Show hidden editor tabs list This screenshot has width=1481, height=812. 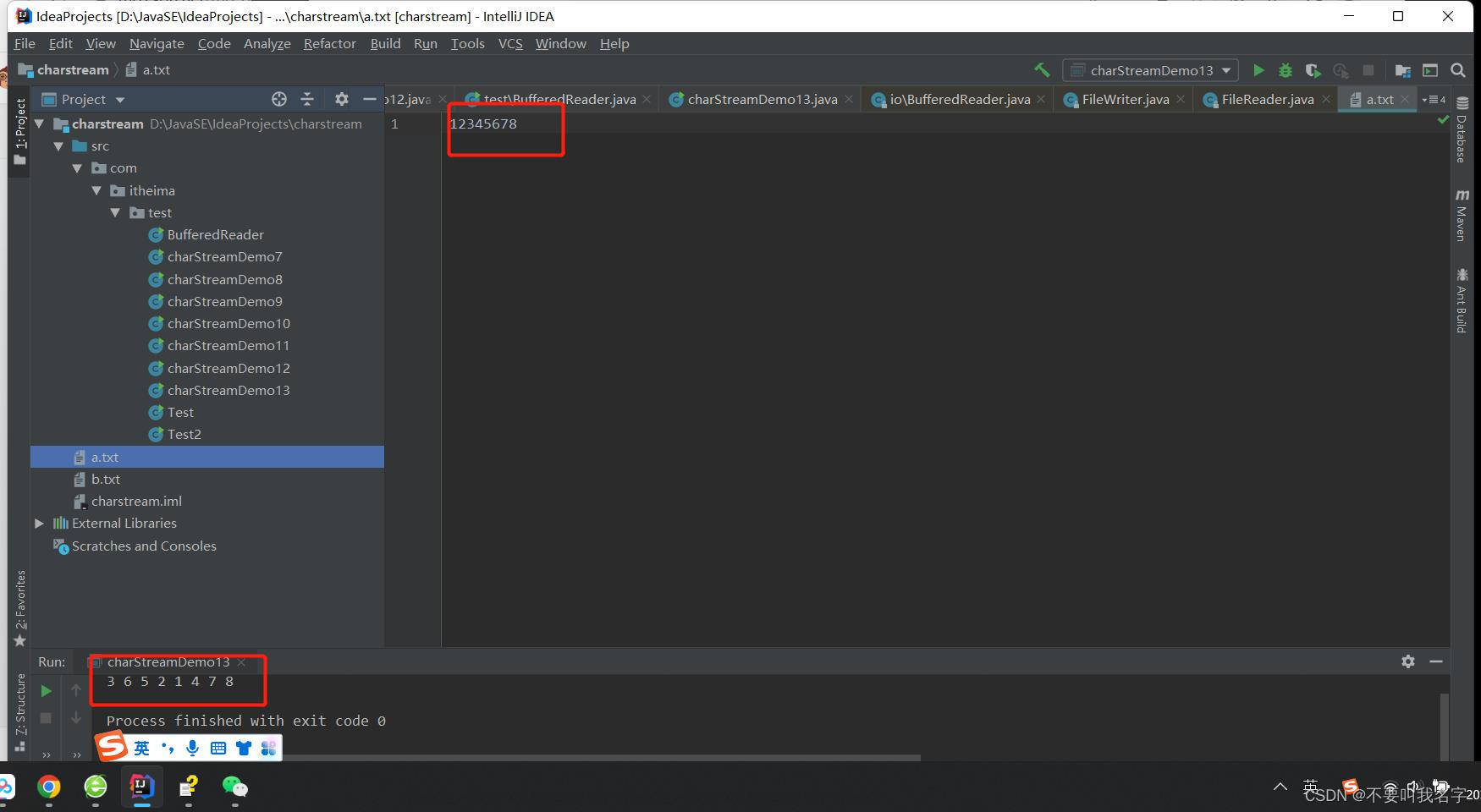point(1434,100)
